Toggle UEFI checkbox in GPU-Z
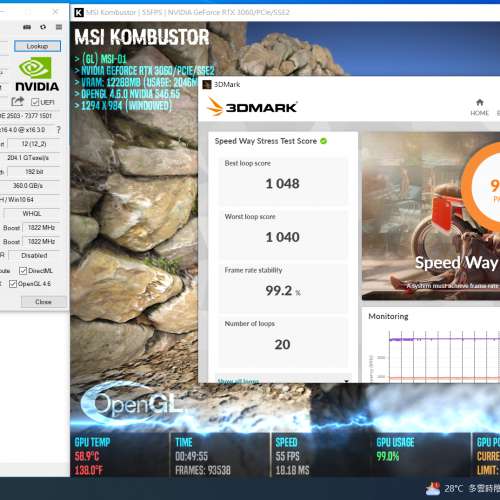Image resolution: width=500 pixels, height=500 pixels. pyautogui.click(x=35, y=102)
